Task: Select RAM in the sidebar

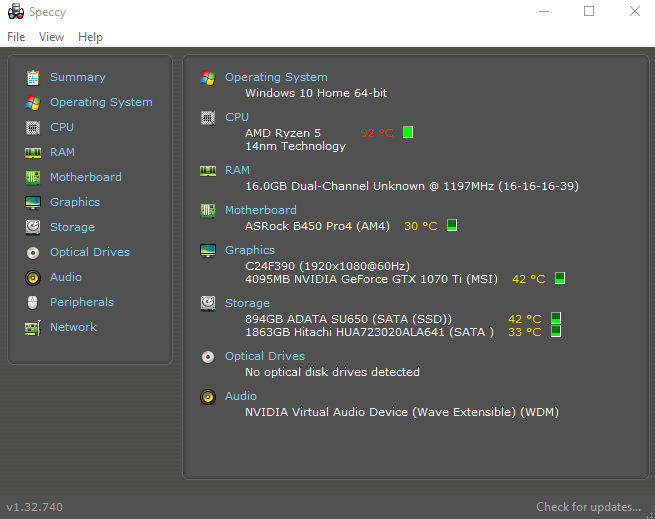Action: pos(62,152)
